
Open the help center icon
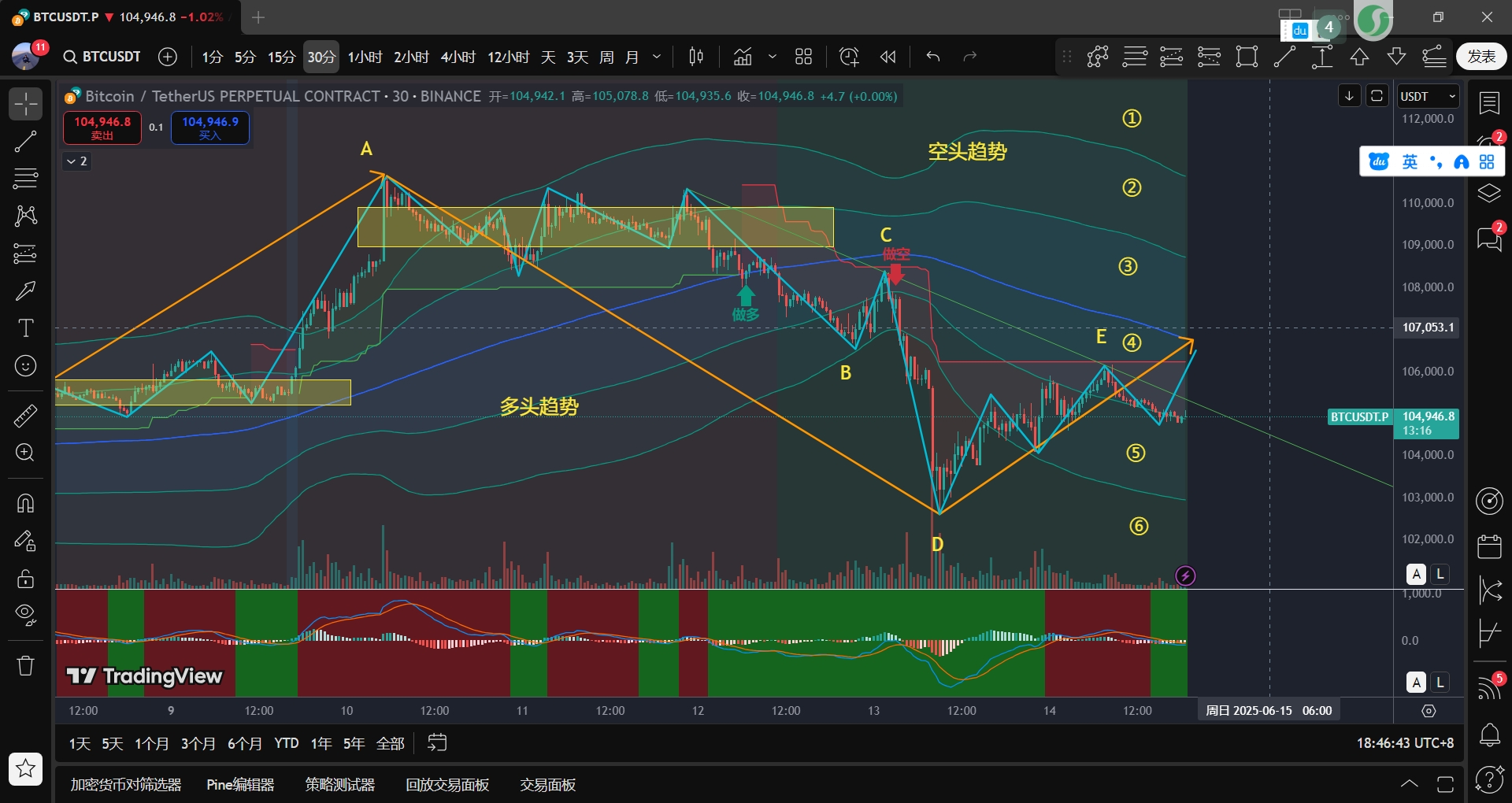point(1489,779)
